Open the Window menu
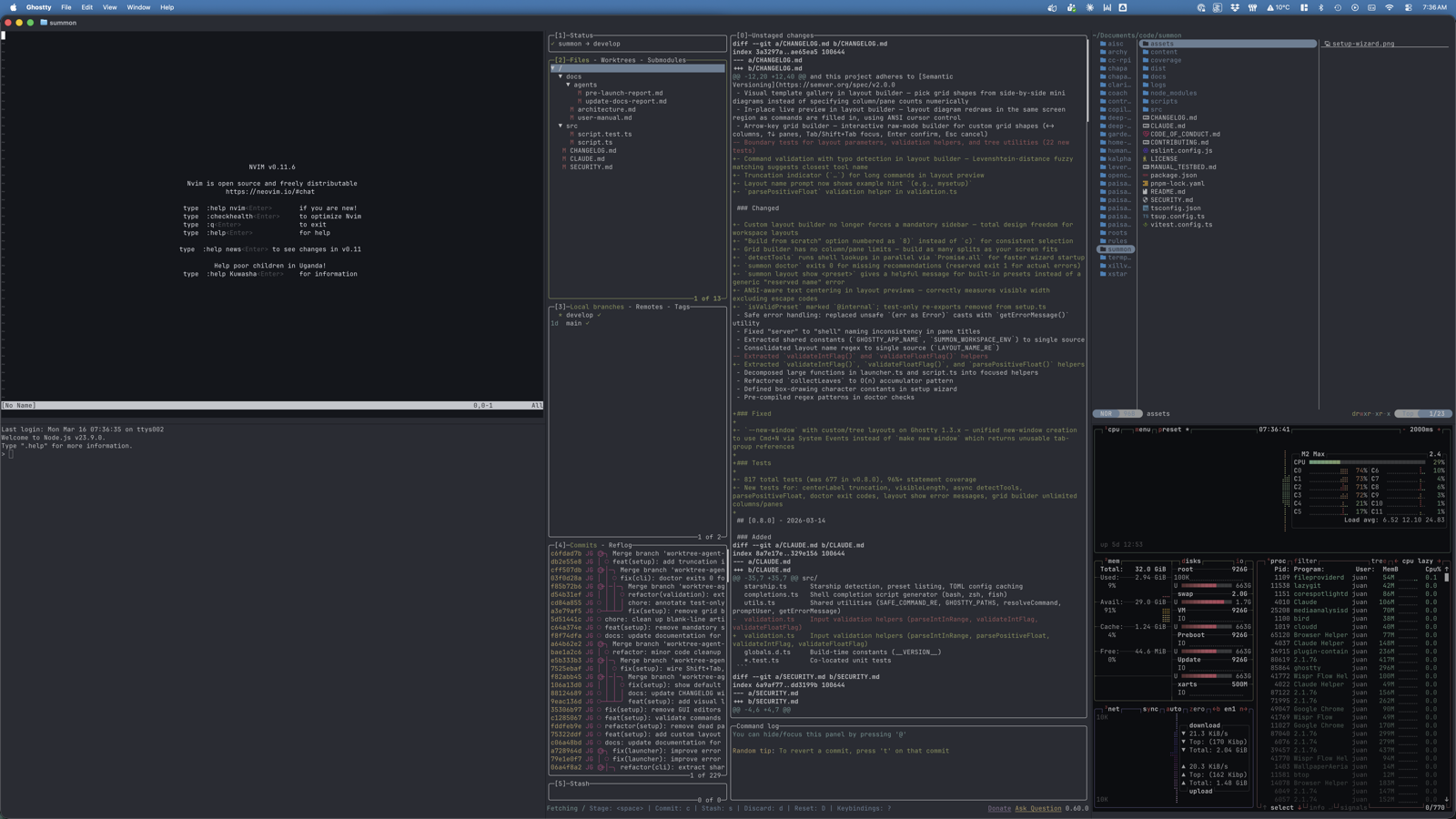The width and height of the screenshot is (1456, 819). point(138,7)
